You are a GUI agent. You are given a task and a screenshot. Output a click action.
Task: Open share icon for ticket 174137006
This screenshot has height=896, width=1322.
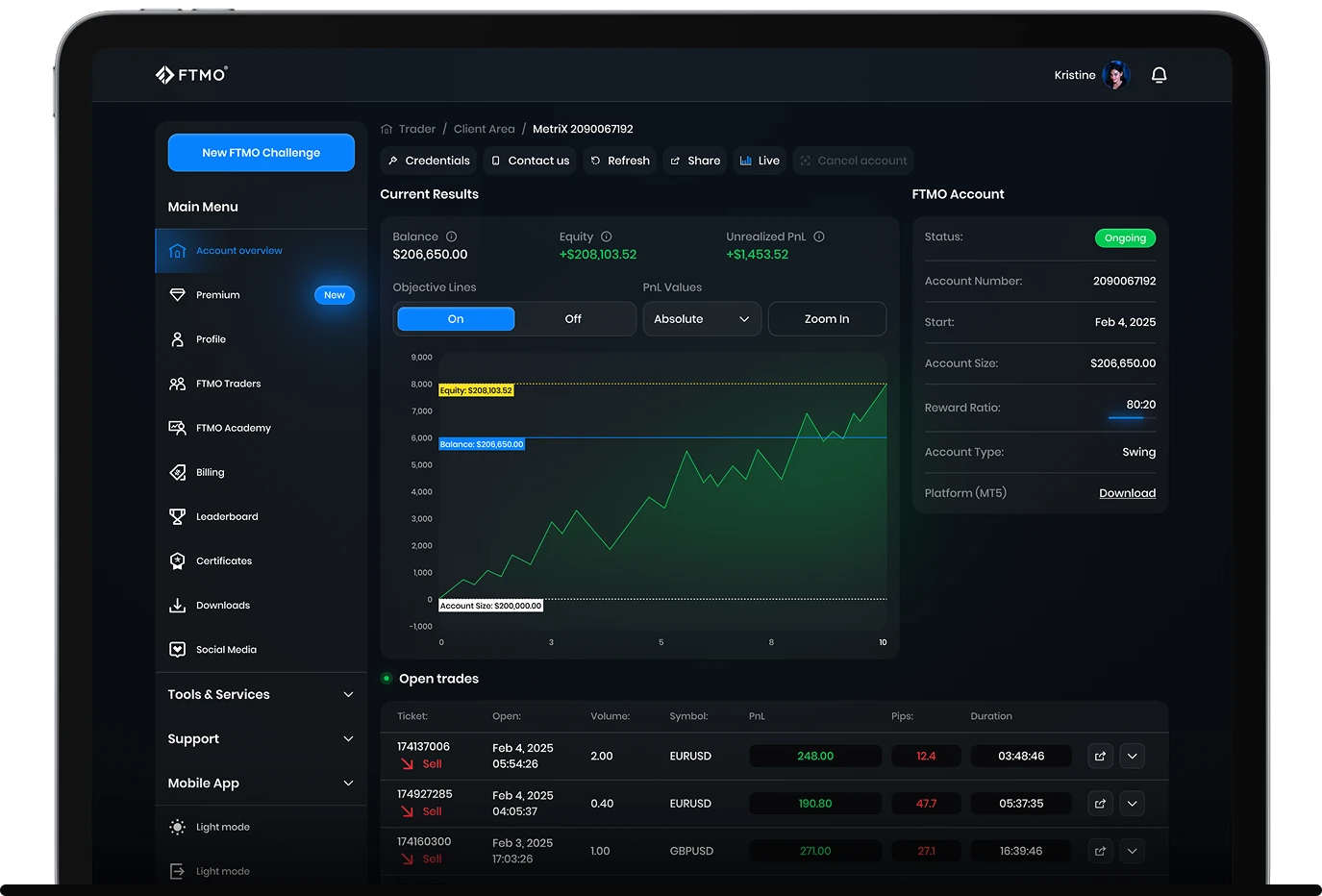(x=1100, y=757)
